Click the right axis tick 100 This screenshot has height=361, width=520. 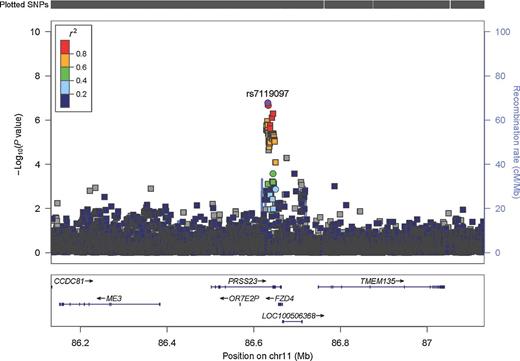502,32
